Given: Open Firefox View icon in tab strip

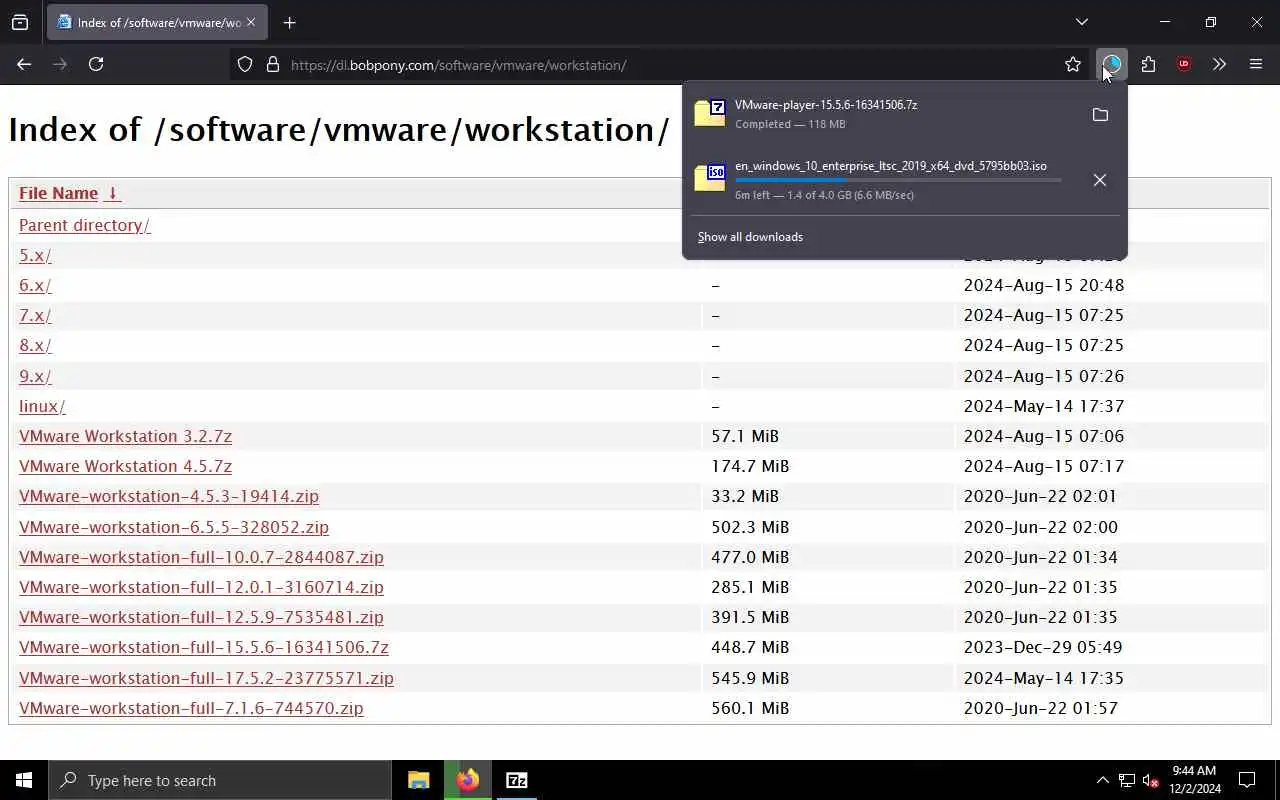Looking at the screenshot, I should pos(20,22).
